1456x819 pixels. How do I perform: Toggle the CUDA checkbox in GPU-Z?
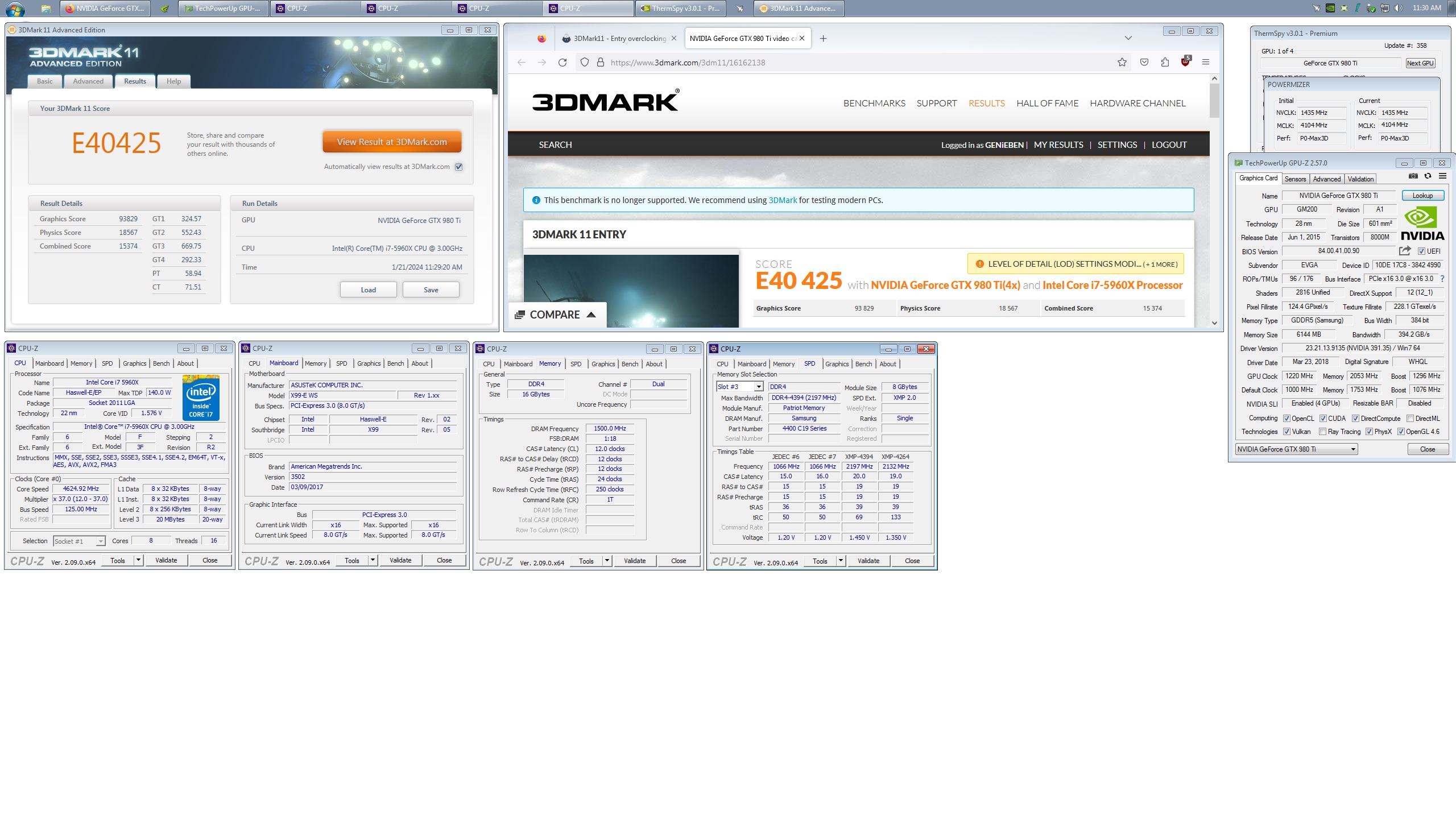coord(1323,419)
